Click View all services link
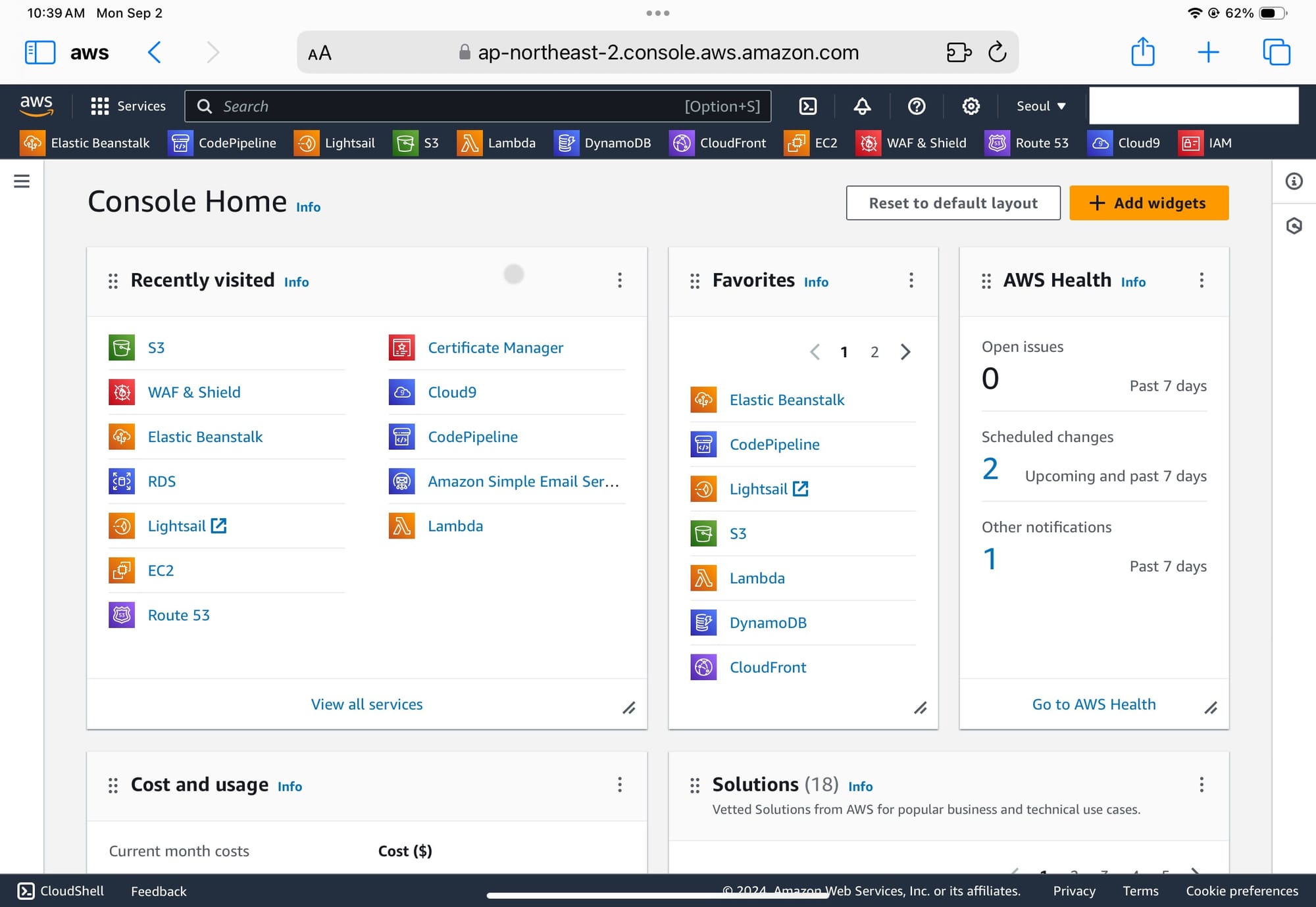The width and height of the screenshot is (1316, 907). click(367, 704)
